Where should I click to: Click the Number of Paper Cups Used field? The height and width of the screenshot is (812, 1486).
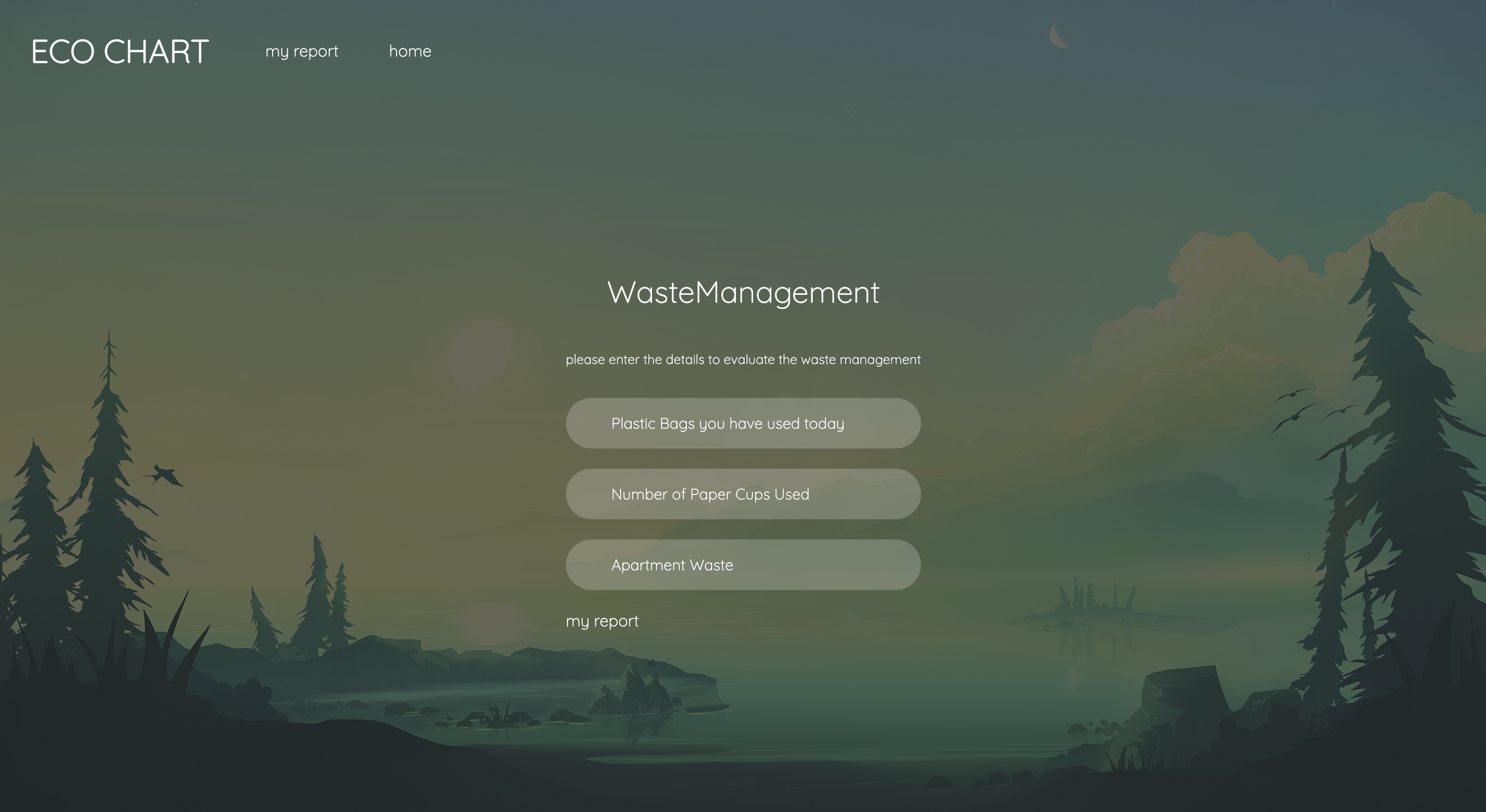743,494
